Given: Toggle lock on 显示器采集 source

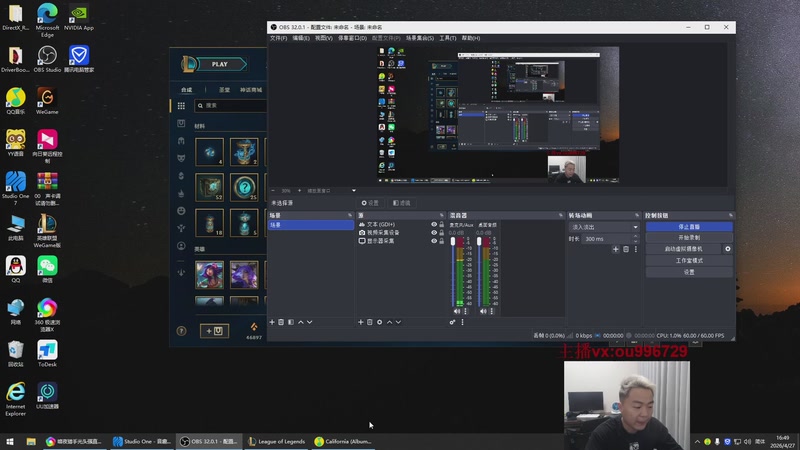Looking at the screenshot, I should pos(442,241).
